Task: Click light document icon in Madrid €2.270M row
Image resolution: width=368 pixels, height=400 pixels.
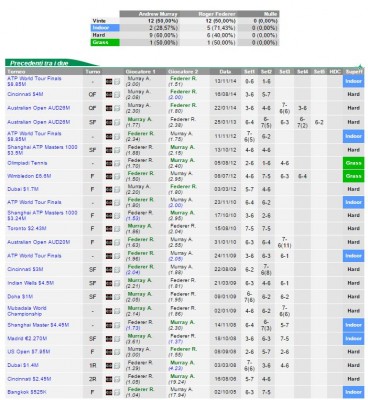Action: (117, 339)
